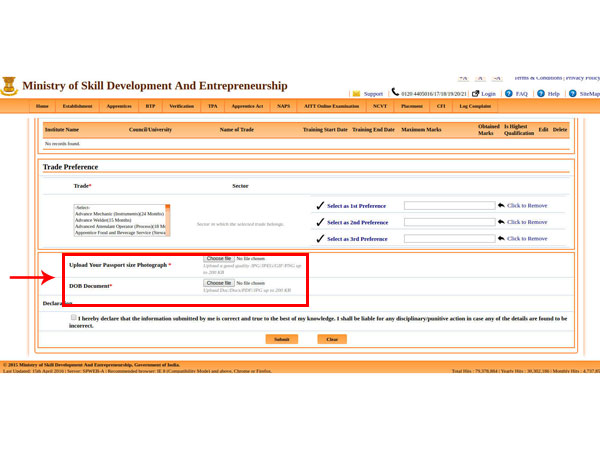600x450 pixels.
Task: Click the 2nd Preference text field
Action: coord(450,222)
